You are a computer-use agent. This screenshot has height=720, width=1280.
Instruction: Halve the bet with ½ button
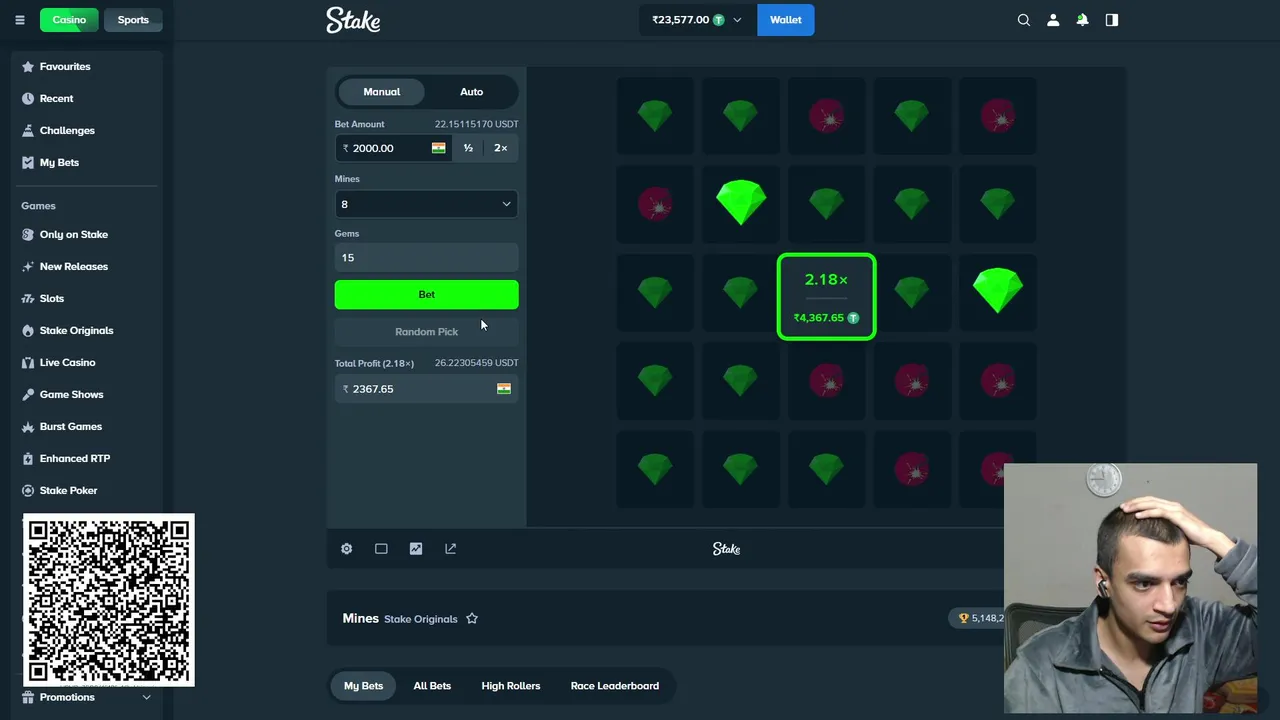468,148
